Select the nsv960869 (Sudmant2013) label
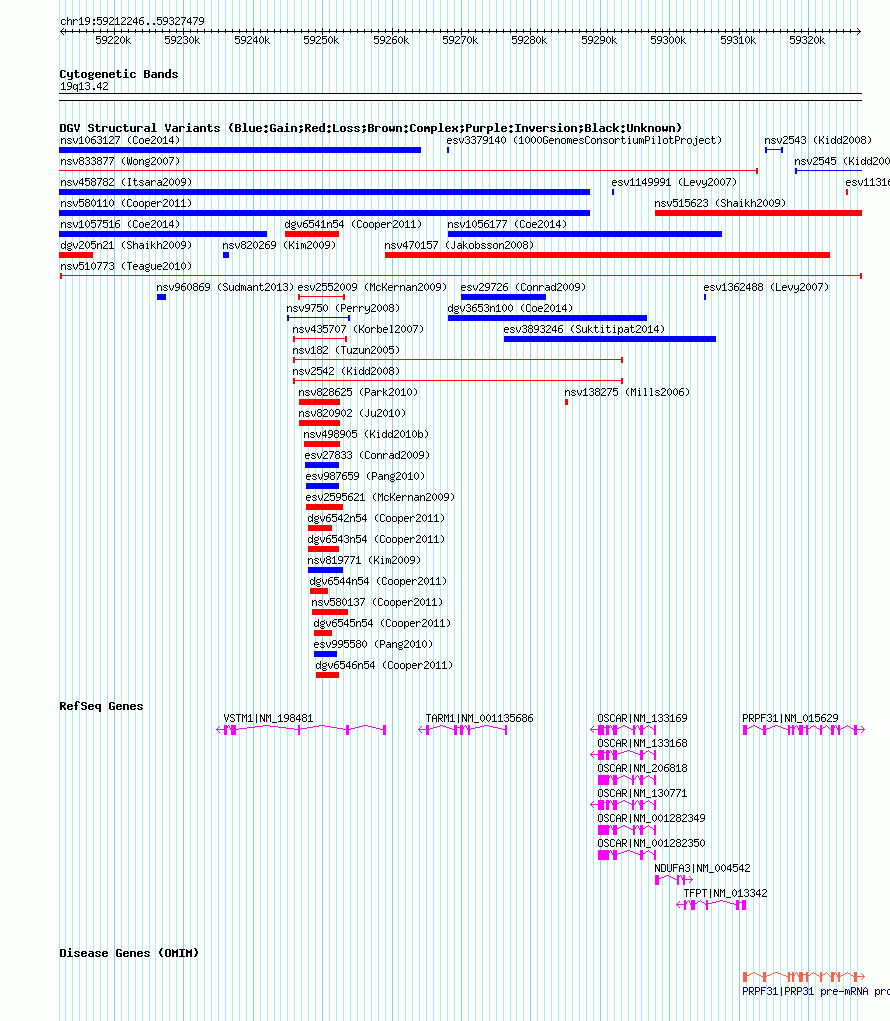 (x=225, y=287)
